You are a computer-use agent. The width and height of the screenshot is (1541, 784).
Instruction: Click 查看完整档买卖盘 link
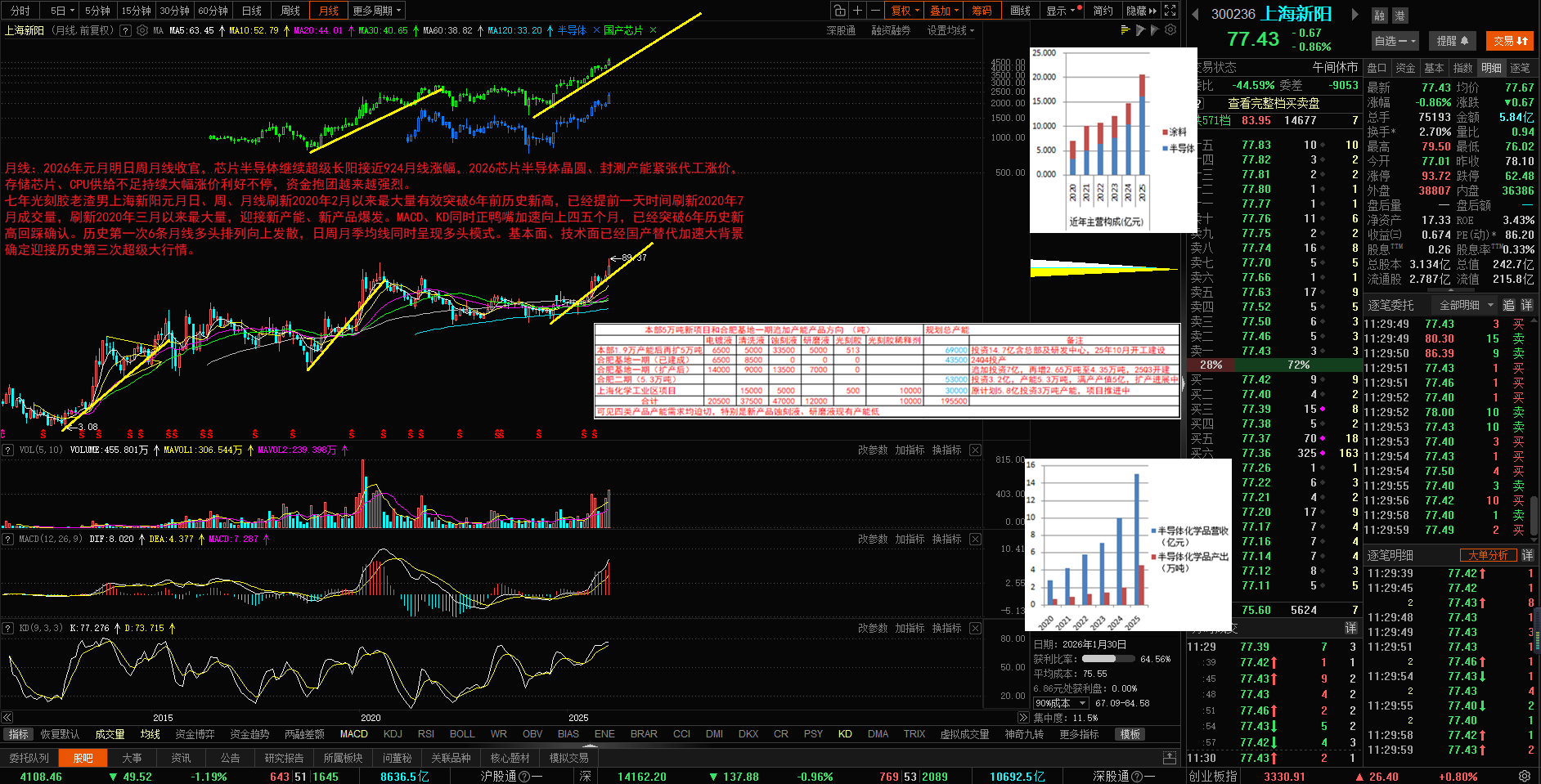coord(1274,103)
